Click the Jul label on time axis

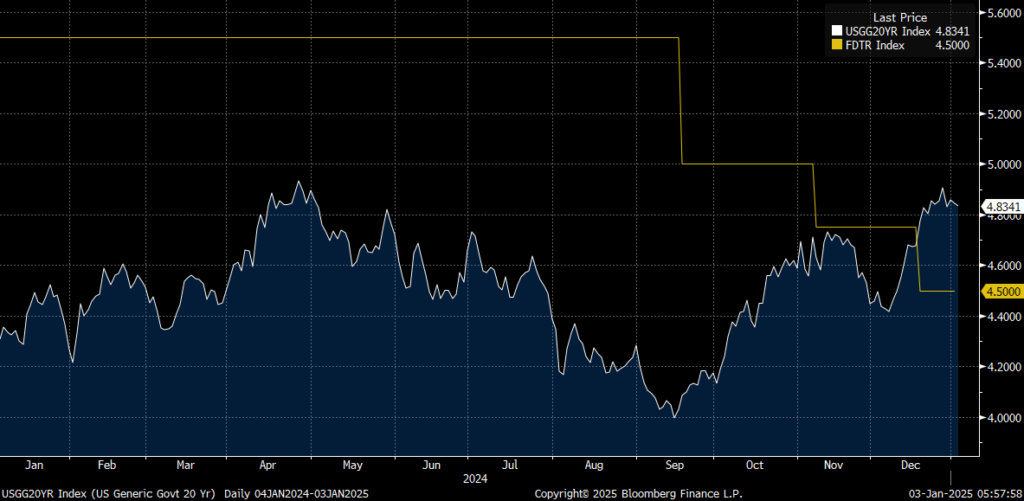(510, 465)
